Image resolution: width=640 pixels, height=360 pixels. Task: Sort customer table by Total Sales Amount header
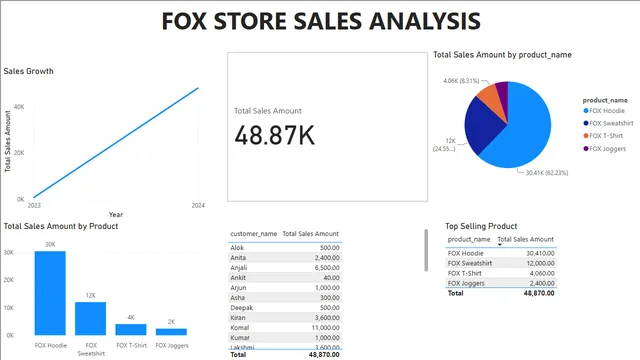[311, 234]
